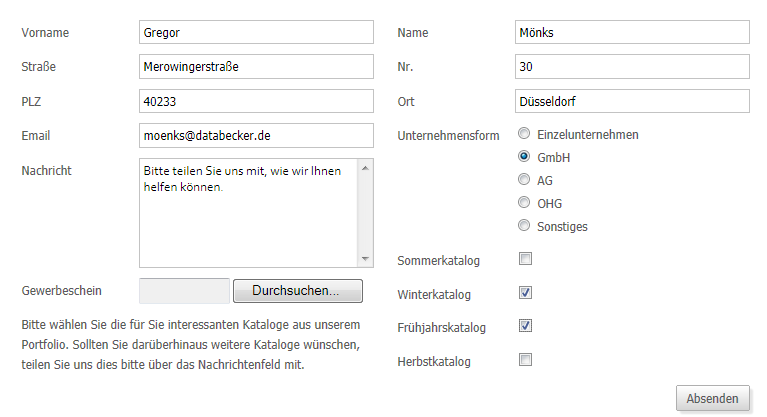Click the Nachricht scrollbar down arrow
The image size is (767, 417).
(x=365, y=260)
